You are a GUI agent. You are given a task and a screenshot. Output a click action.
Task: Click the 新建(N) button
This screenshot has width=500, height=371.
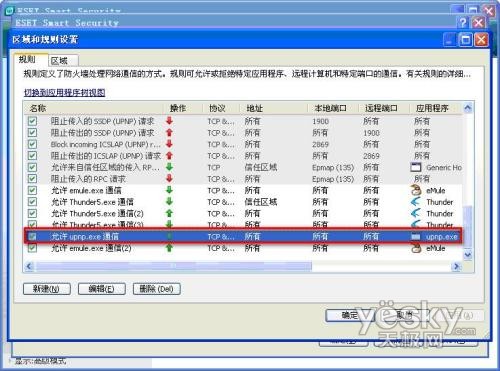[x=47, y=289]
